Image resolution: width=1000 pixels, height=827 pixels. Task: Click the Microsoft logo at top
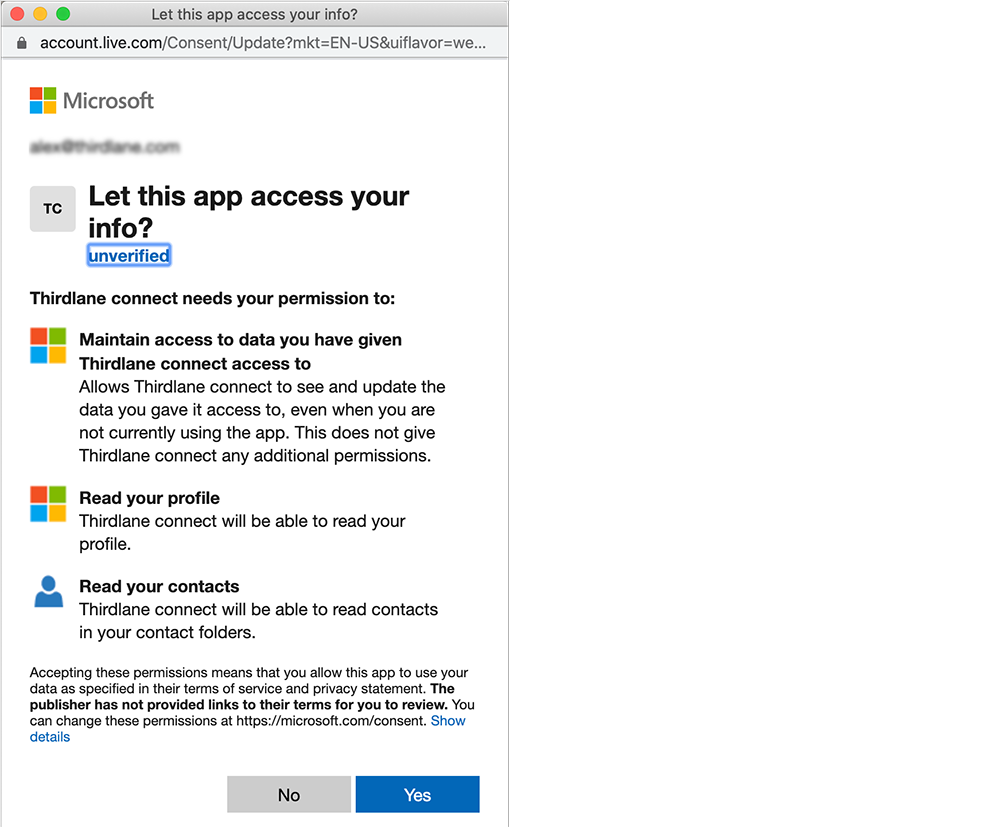(92, 100)
